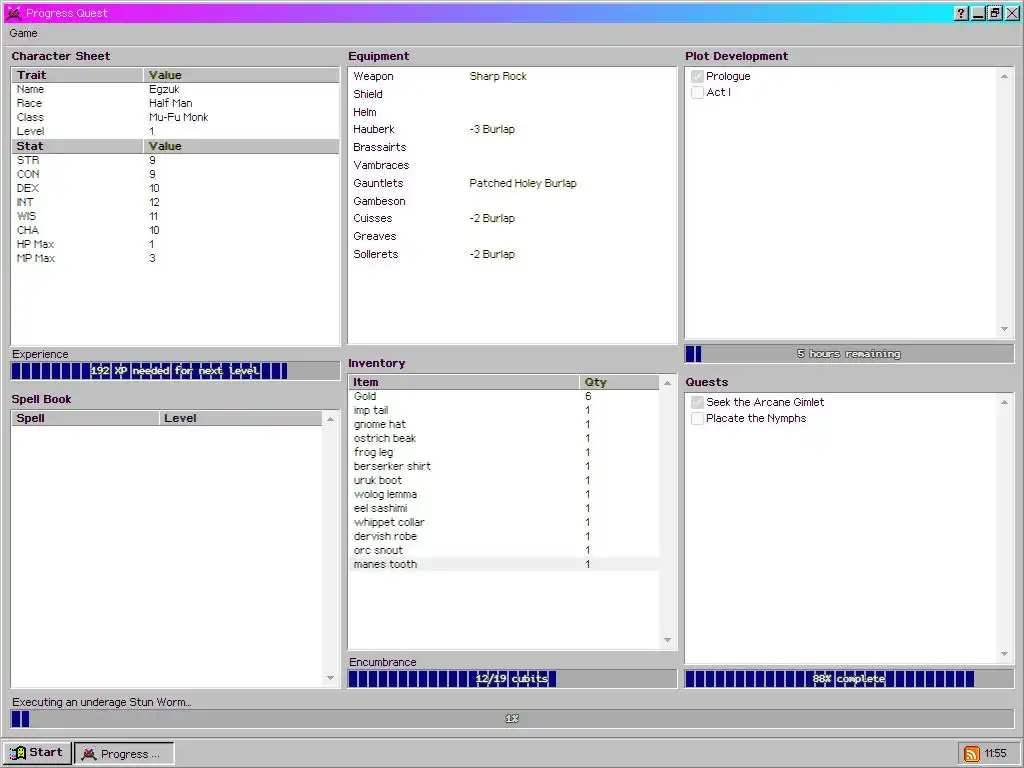Select the STR stat row
This screenshot has height=768, width=1024.
point(175,160)
